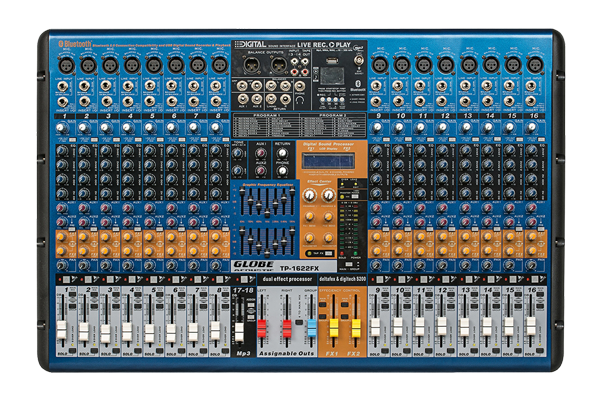Click the channel 5 line input jack
Image resolution: width=600 pixels, height=400 pixels.
150,86
